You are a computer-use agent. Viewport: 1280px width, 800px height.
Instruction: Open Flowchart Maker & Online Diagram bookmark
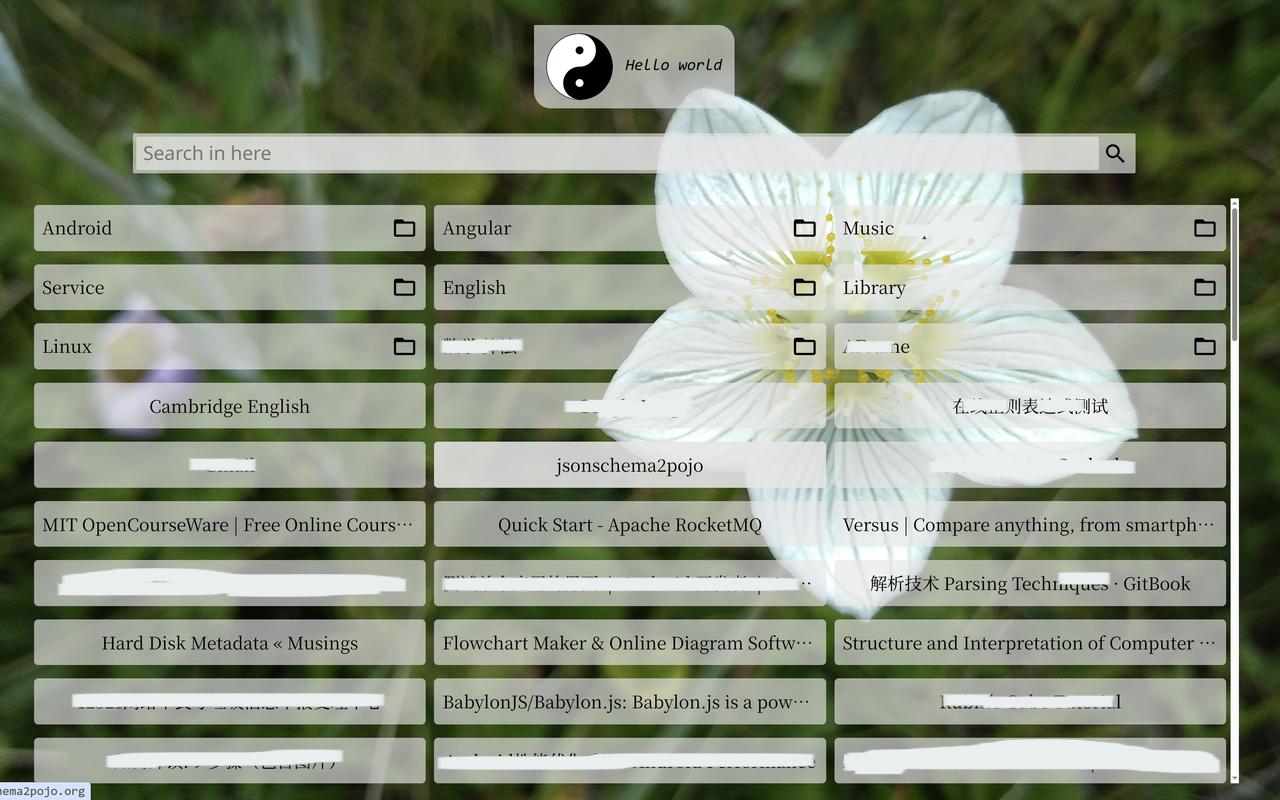[x=630, y=642]
